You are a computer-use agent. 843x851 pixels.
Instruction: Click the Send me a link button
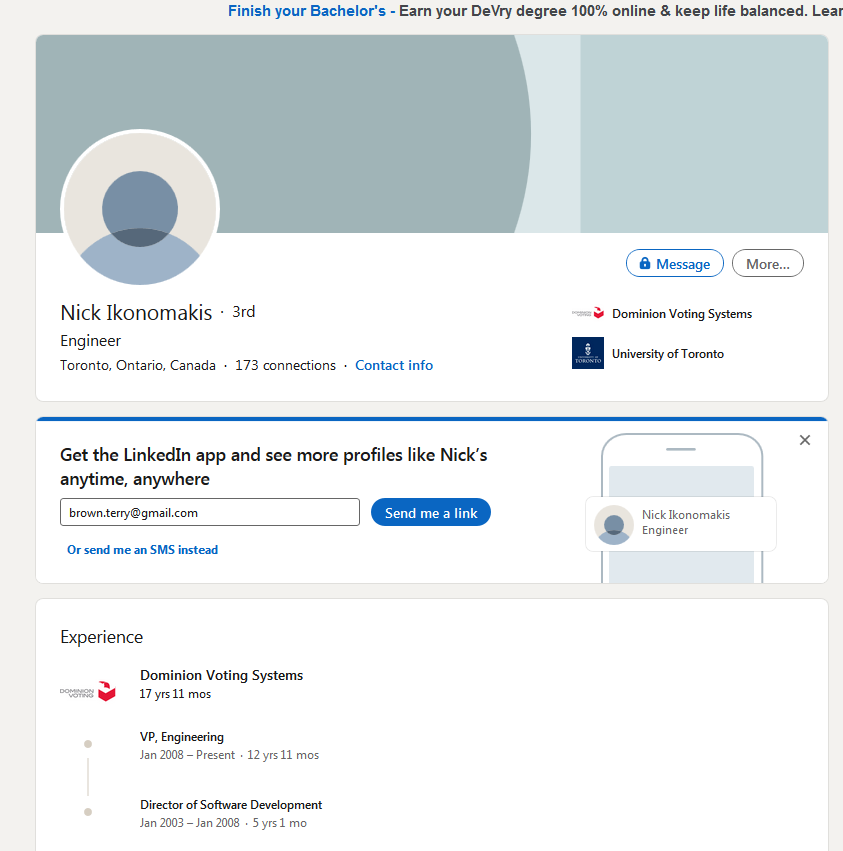pos(430,512)
